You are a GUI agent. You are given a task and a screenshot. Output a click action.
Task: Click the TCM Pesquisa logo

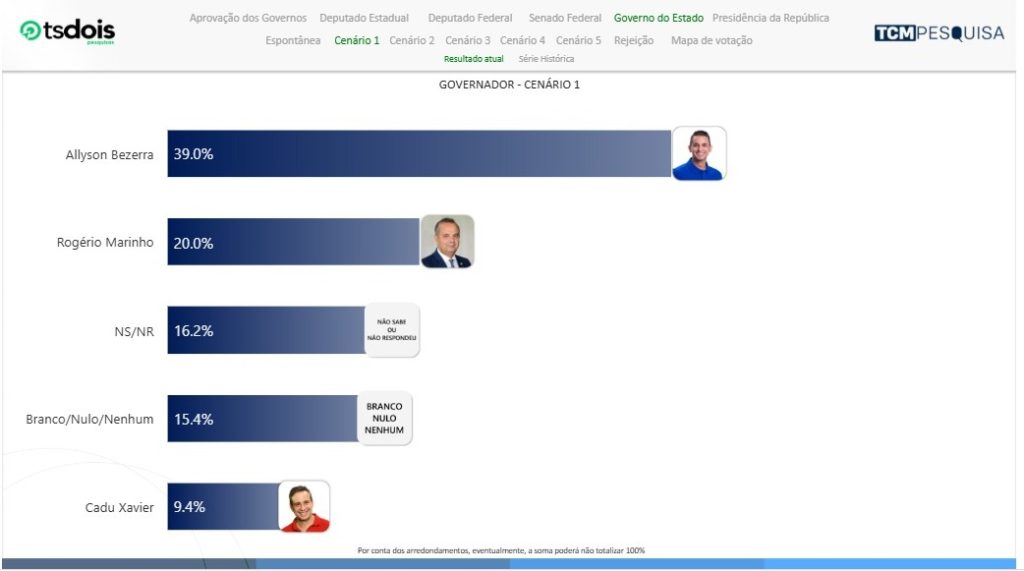point(939,33)
